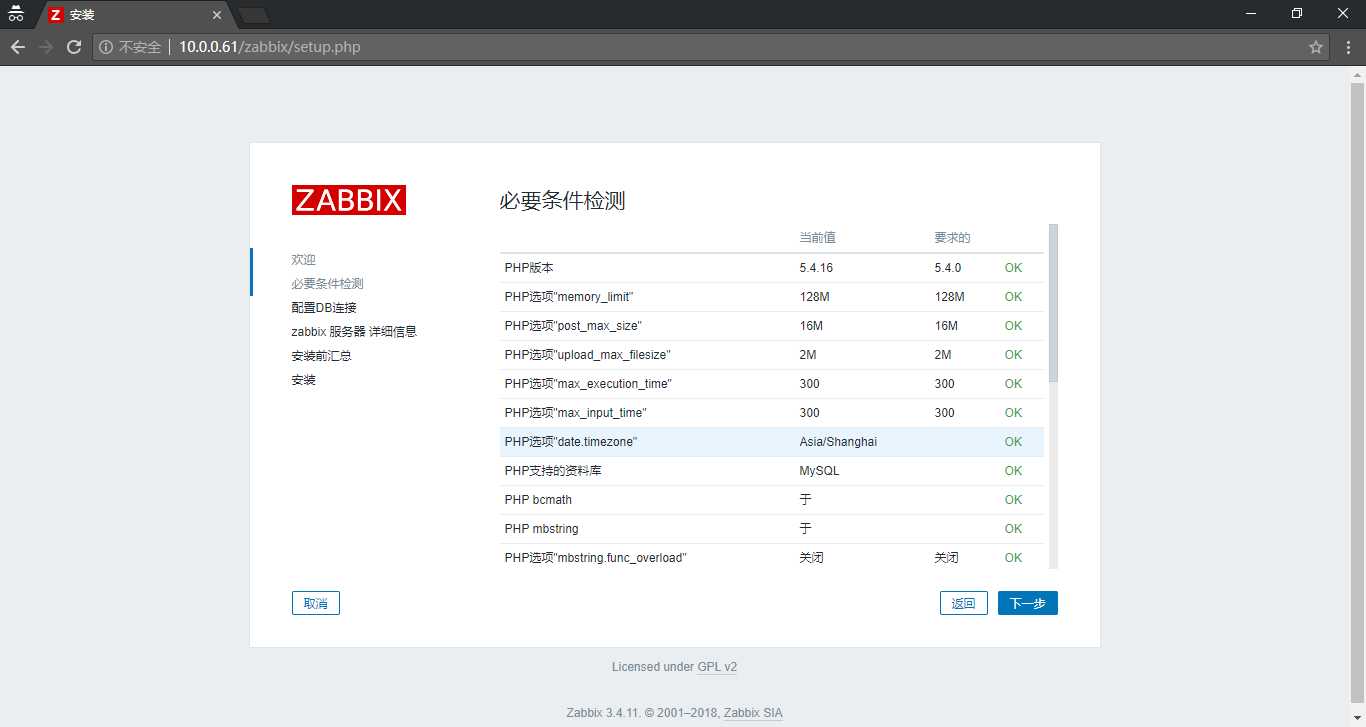Click the required value 5.4.0
This screenshot has height=727, width=1366.
pyautogui.click(x=948, y=268)
